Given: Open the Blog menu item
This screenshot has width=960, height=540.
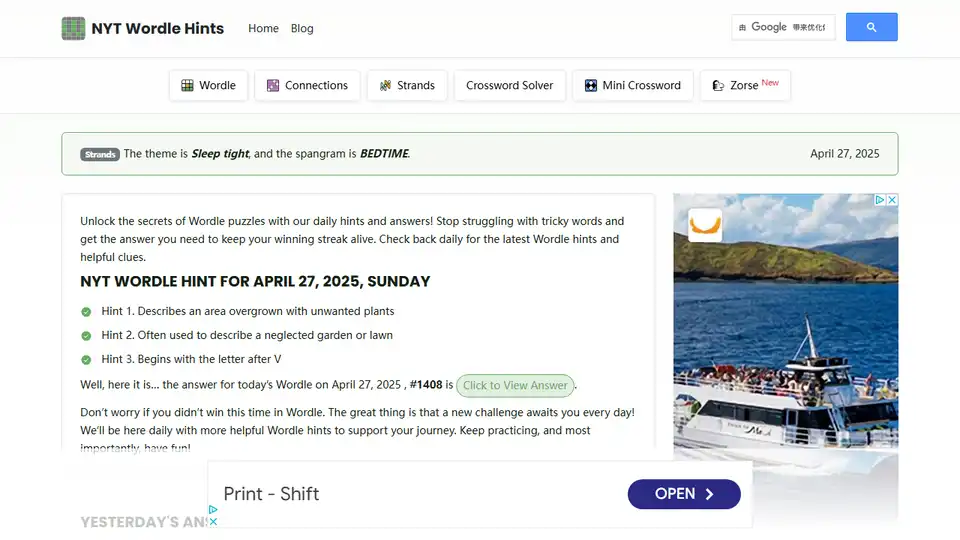Looking at the screenshot, I should (302, 28).
